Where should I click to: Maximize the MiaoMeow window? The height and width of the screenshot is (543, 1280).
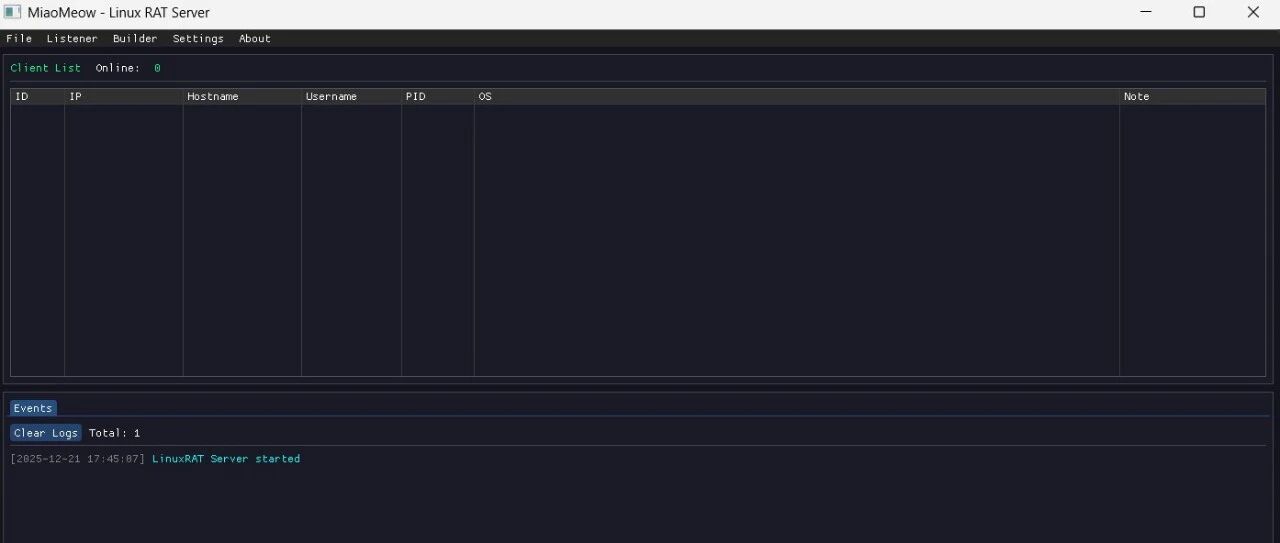(1199, 13)
